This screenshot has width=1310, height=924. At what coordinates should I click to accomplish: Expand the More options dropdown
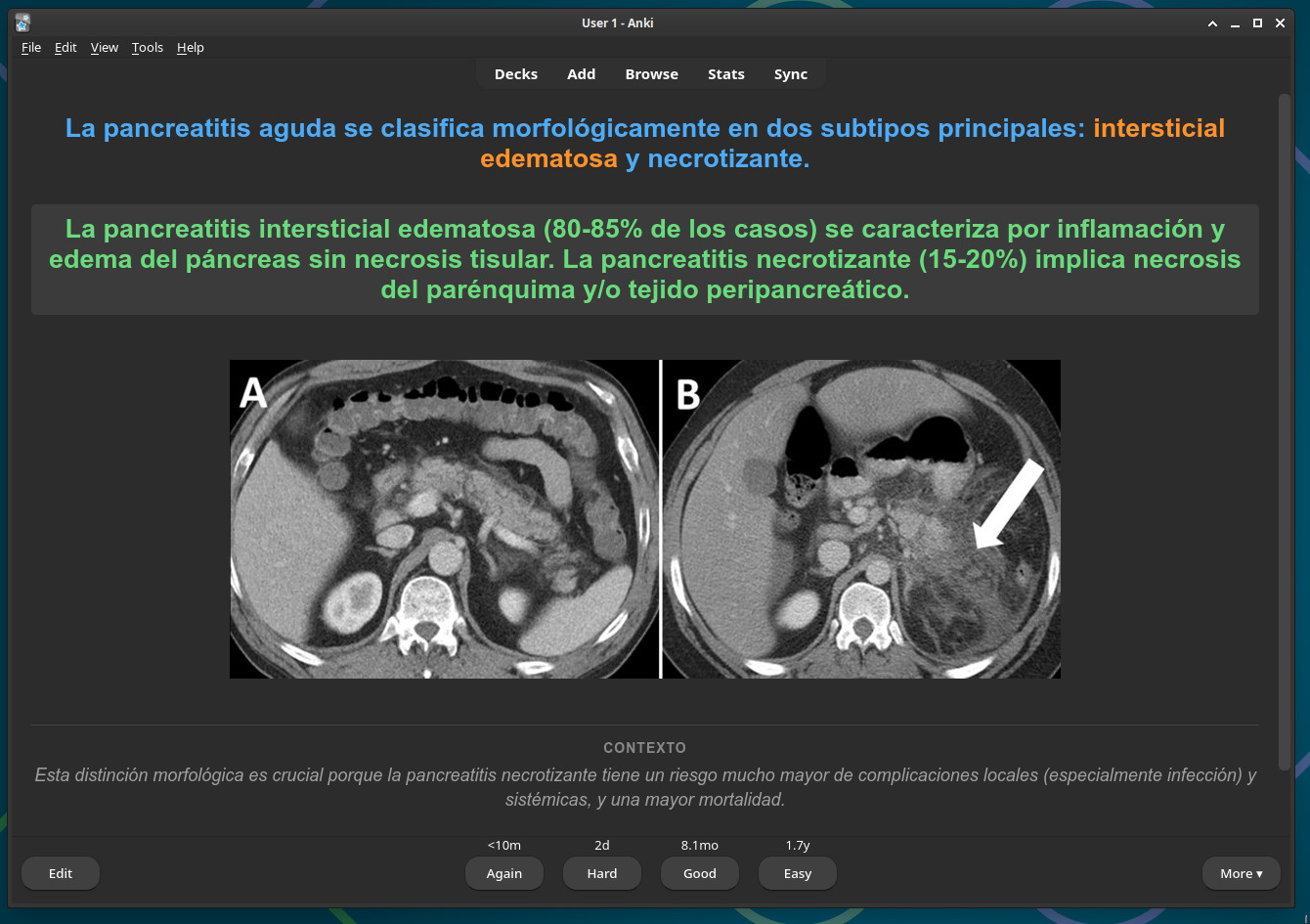point(1242,873)
